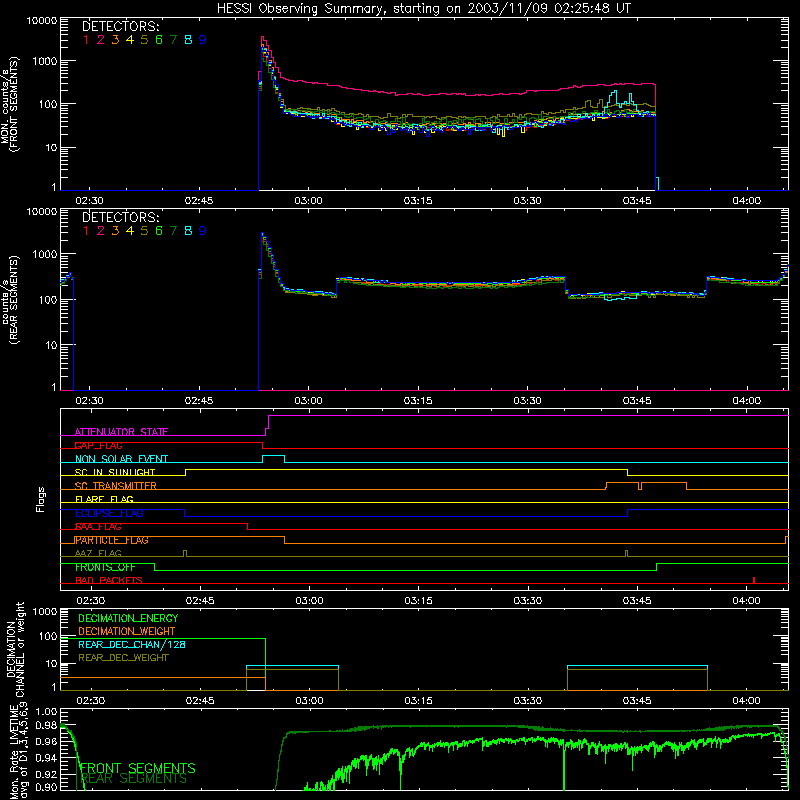Click the SC_TRANSMITTER flag label
This screenshot has height=800, width=800.
pyautogui.click(x=116, y=486)
